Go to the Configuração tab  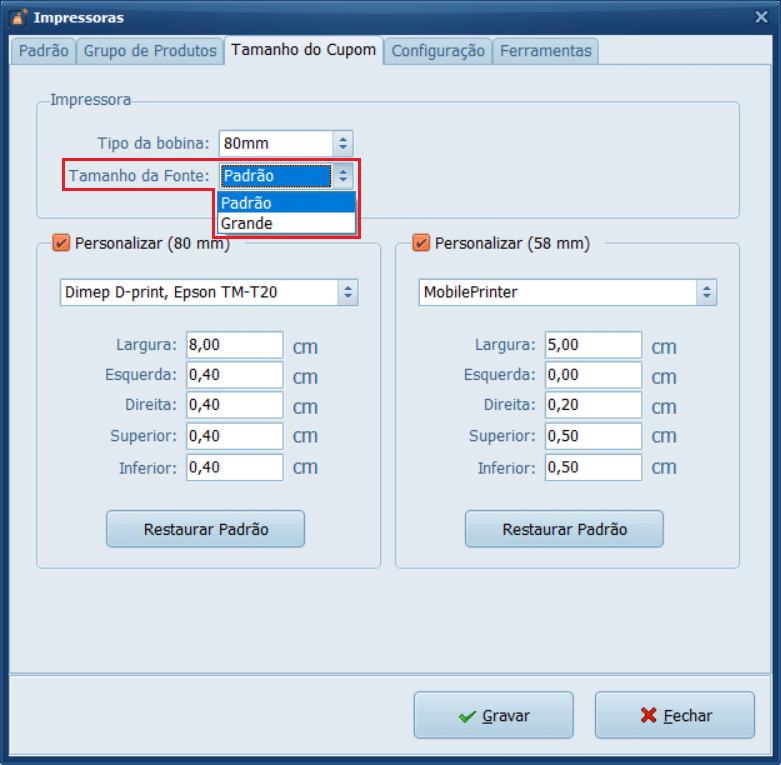point(438,51)
